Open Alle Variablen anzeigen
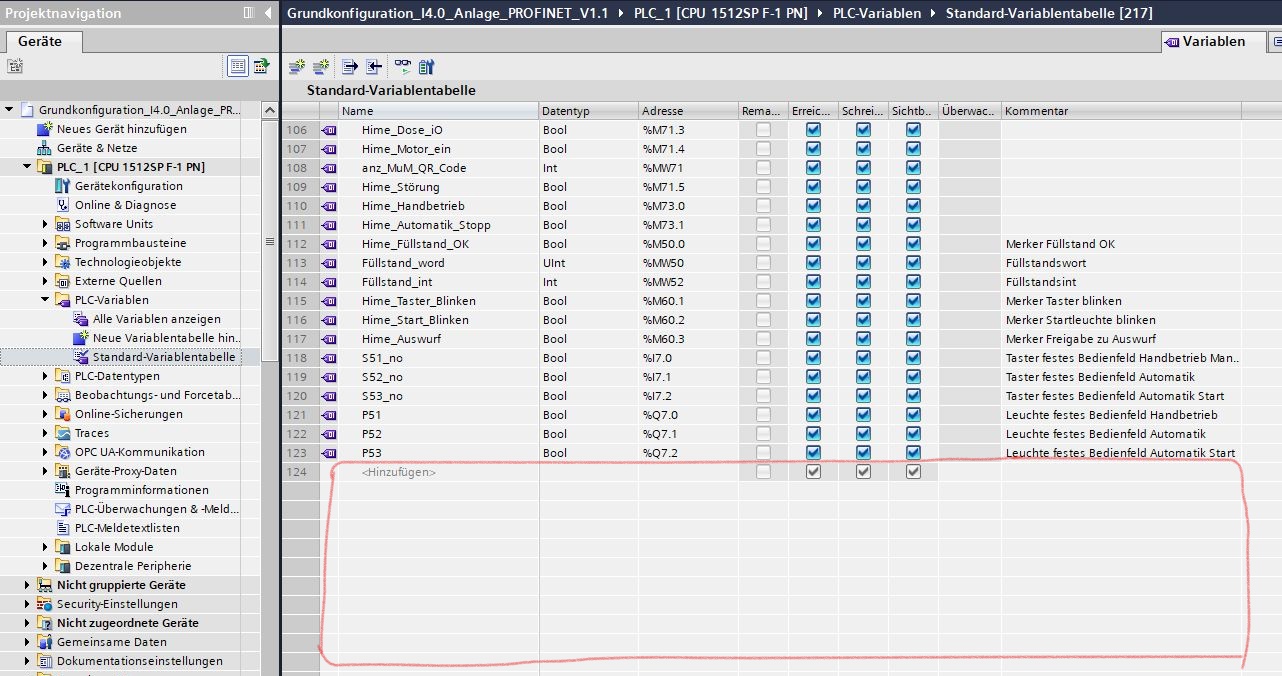Screen dimensions: 1282x676 pyautogui.click(x=157, y=319)
